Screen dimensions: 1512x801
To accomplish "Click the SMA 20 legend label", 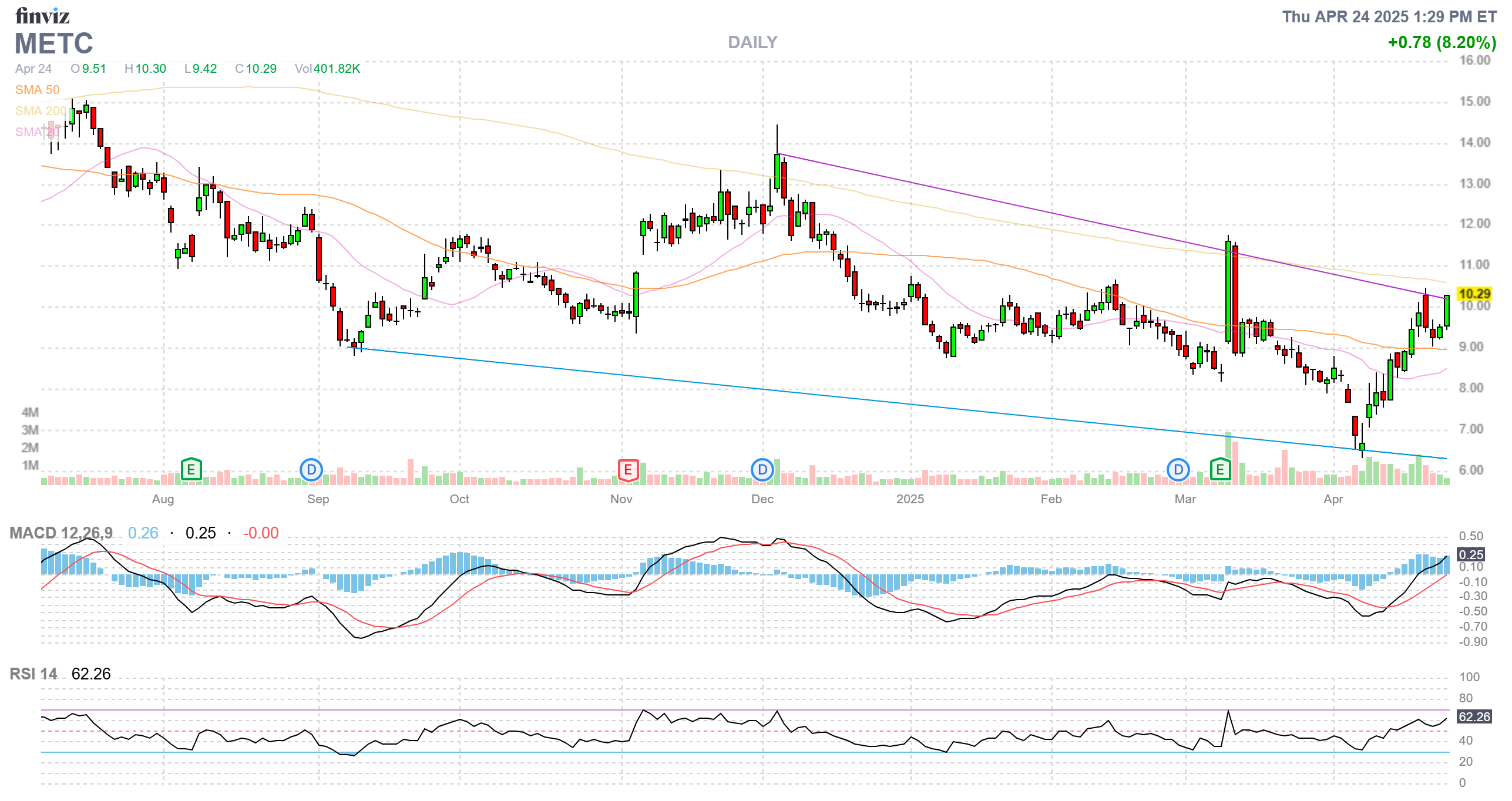I will click(x=36, y=132).
